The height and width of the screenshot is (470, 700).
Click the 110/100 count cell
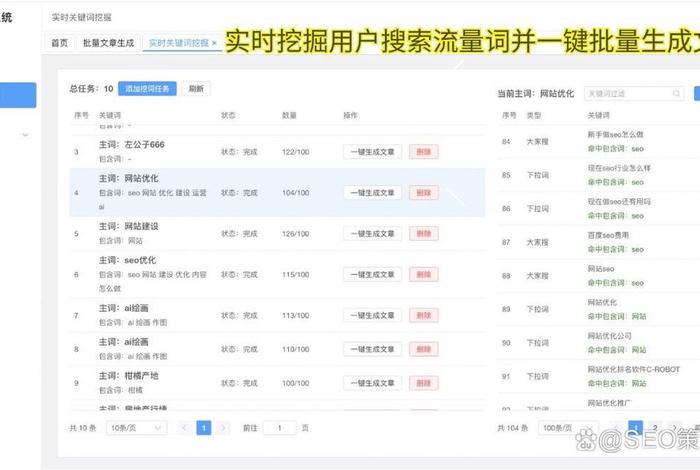(296, 349)
